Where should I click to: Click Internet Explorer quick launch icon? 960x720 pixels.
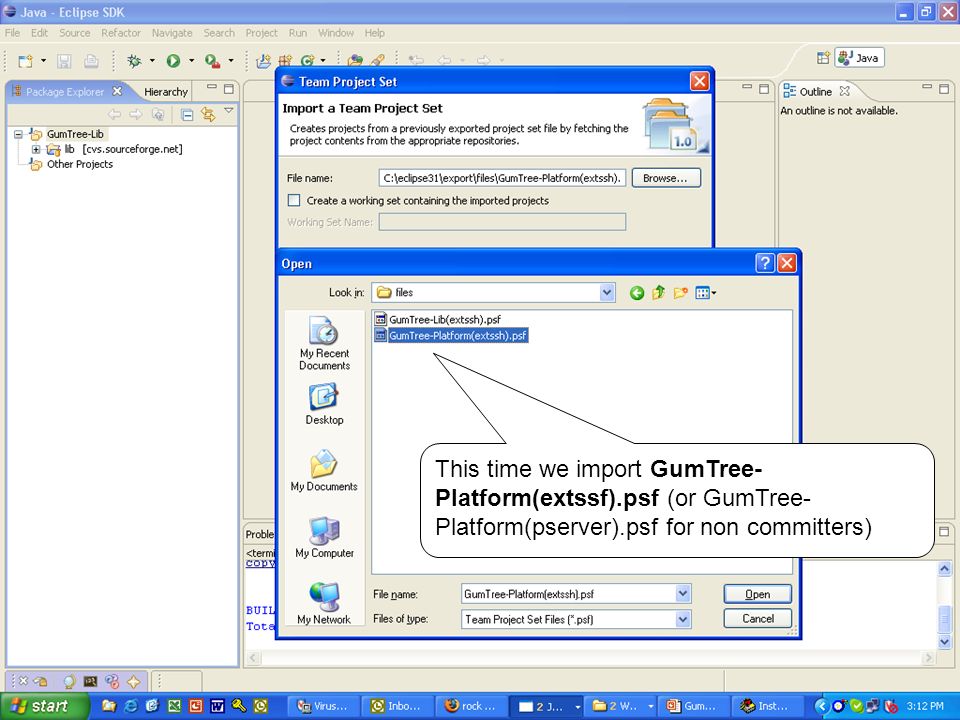click(130, 706)
